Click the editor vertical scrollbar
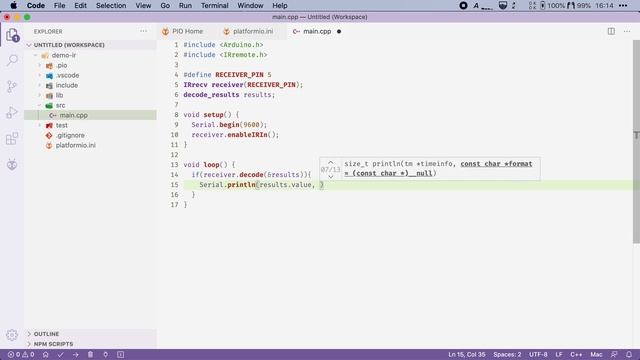This screenshot has height=360, width=640. (x=636, y=142)
